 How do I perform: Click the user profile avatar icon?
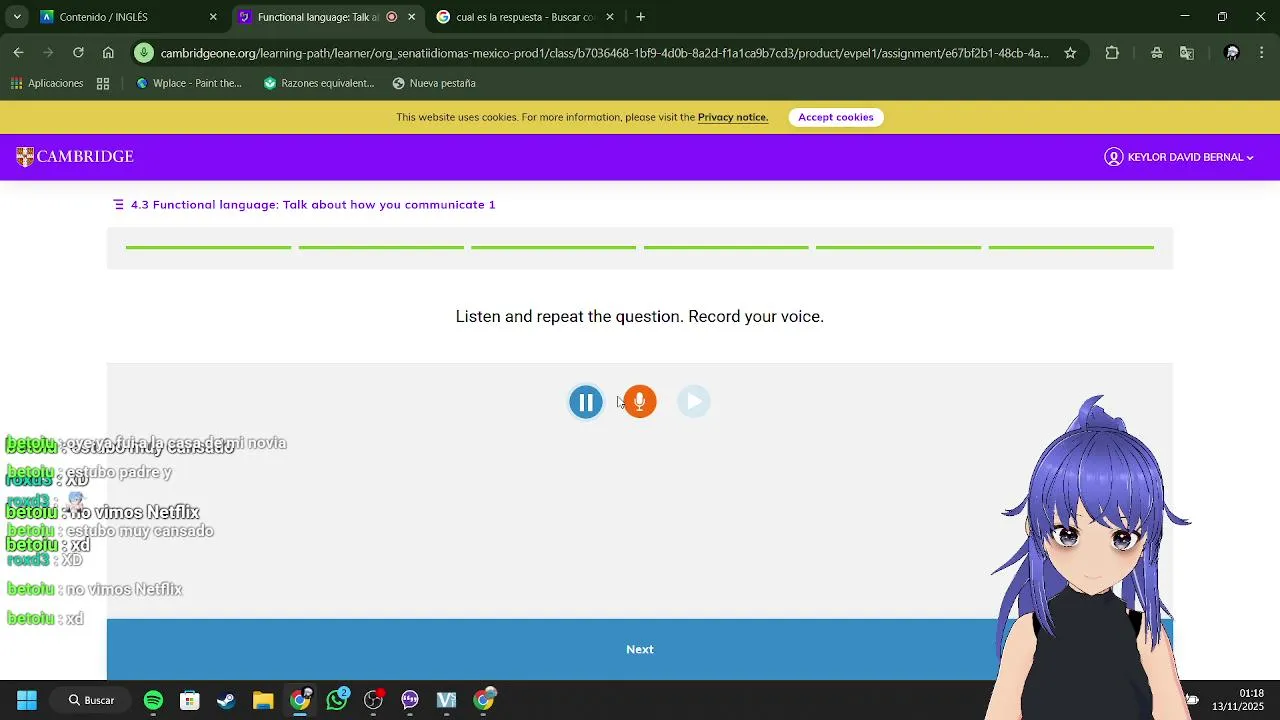coord(1113,157)
